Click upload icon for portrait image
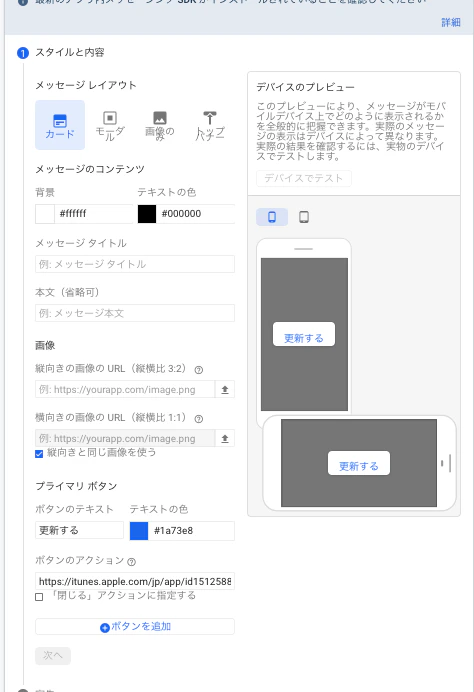 click(225, 389)
